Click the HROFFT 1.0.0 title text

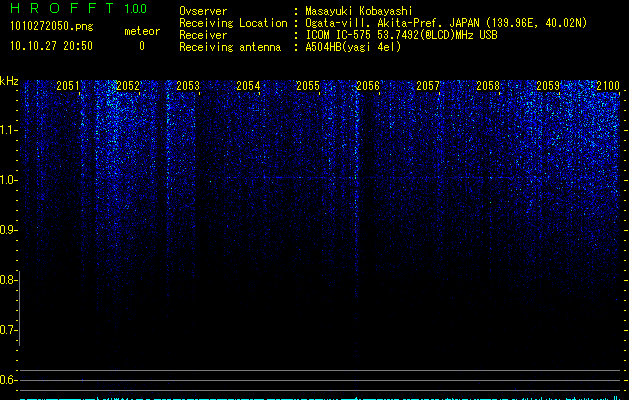tap(78, 8)
